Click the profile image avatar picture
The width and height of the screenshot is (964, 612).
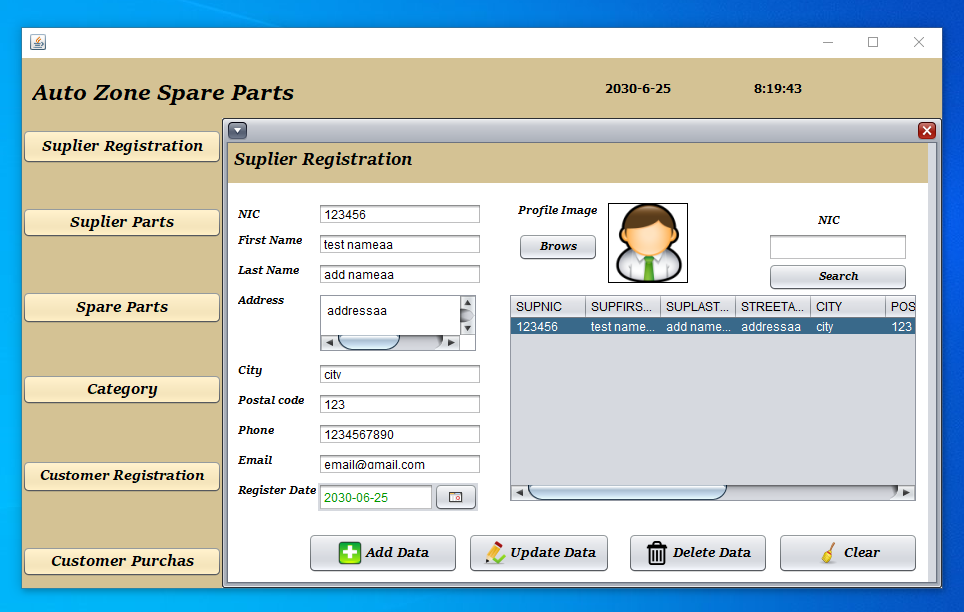(x=647, y=242)
